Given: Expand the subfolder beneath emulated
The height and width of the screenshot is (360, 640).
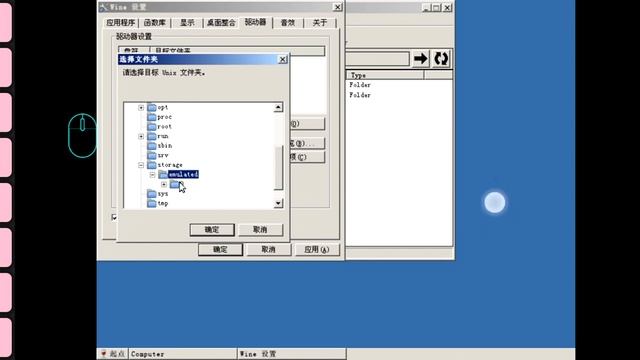Looking at the screenshot, I should (x=164, y=184).
